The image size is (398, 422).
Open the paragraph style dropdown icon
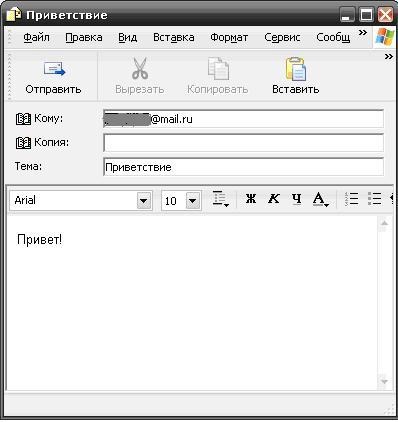pos(220,199)
